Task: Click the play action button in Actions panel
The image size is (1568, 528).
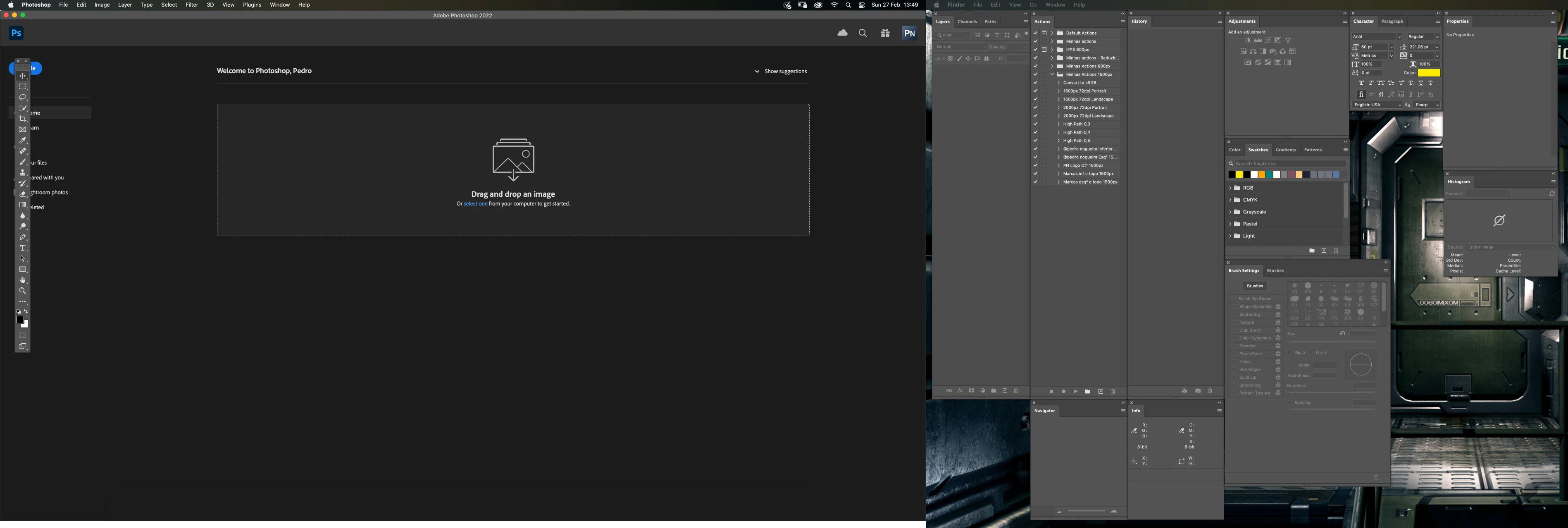Action: point(1075,392)
